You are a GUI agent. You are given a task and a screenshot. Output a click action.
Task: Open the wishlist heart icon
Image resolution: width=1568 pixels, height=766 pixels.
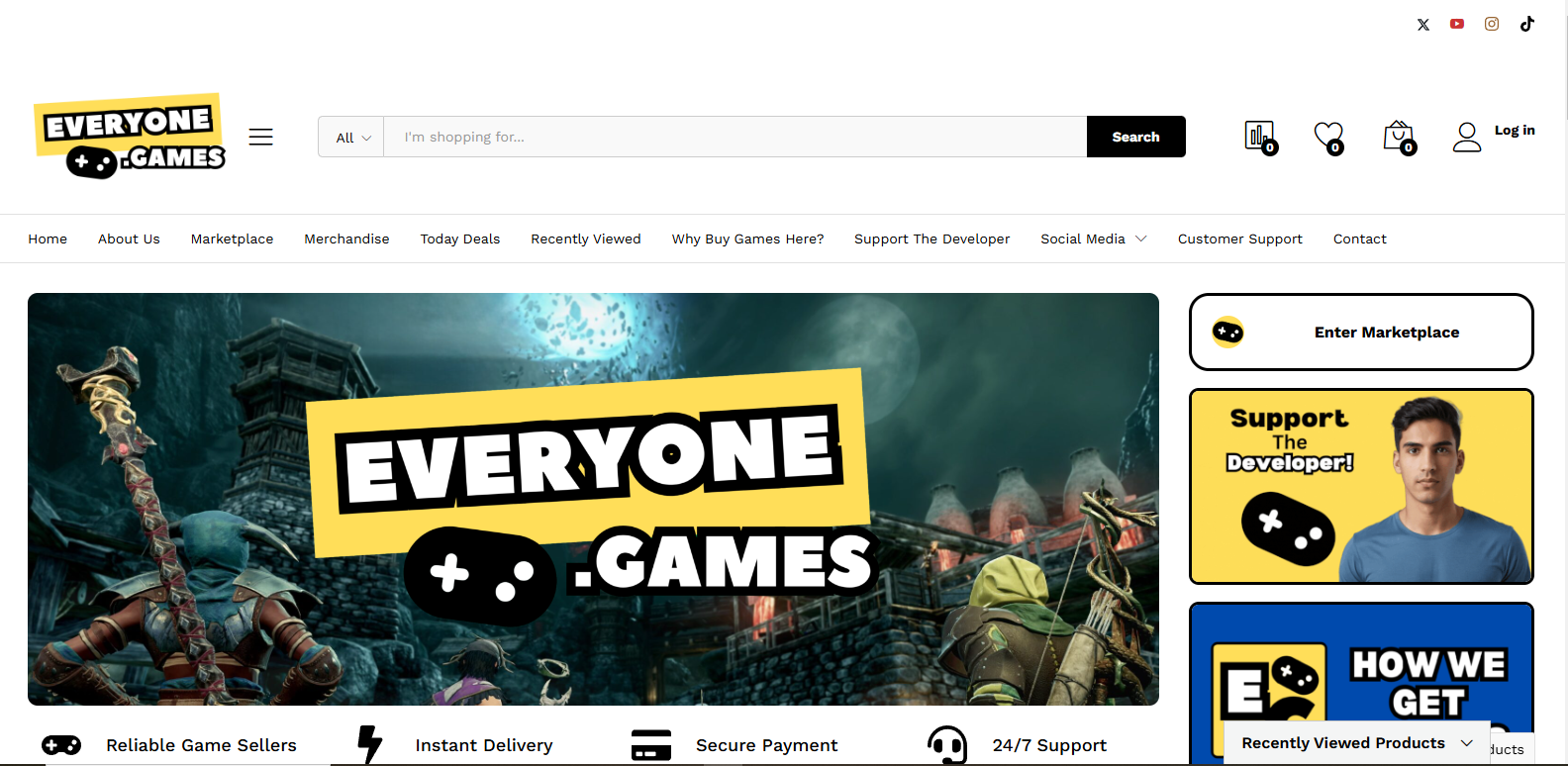(x=1329, y=138)
